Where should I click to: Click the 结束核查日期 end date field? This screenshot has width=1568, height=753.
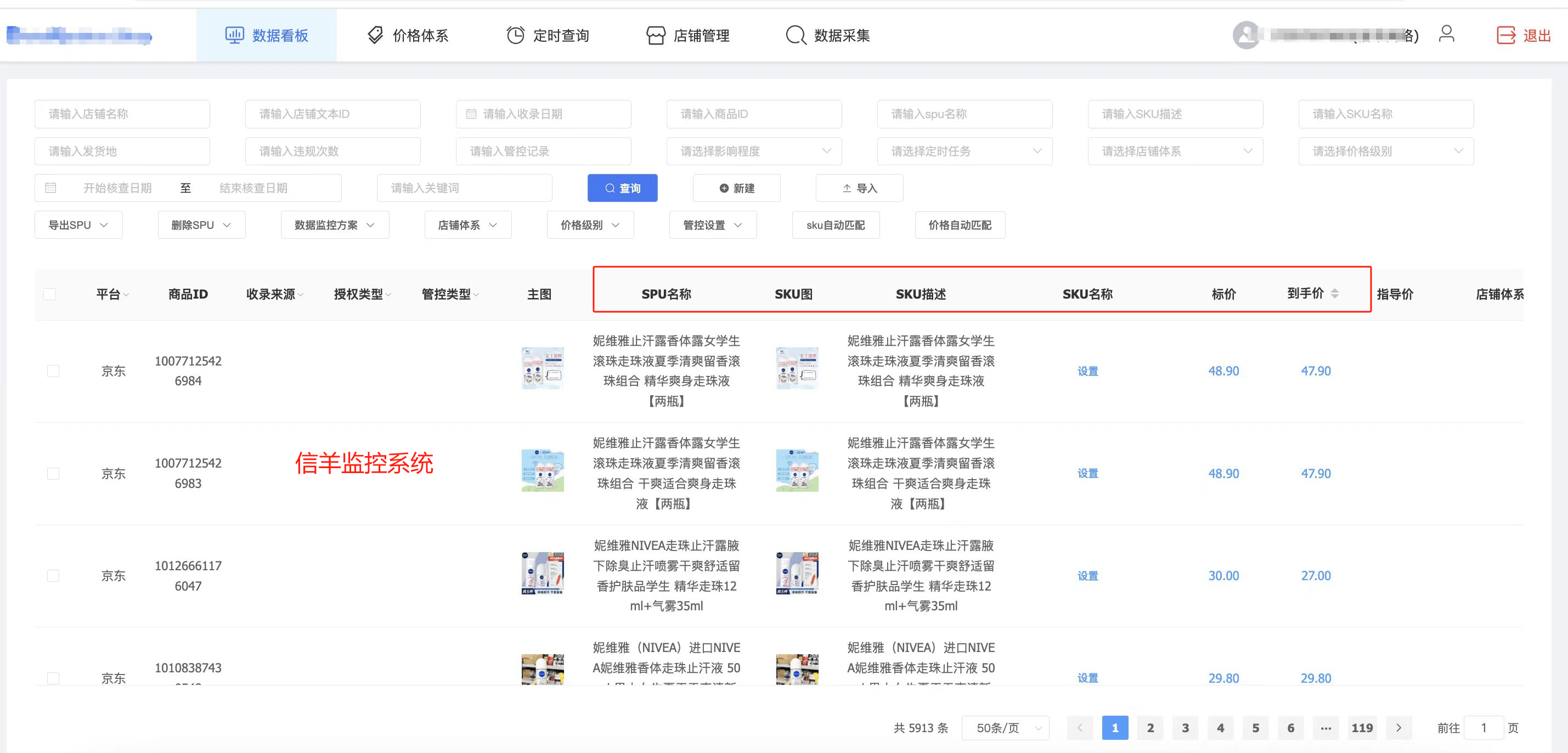coord(253,188)
